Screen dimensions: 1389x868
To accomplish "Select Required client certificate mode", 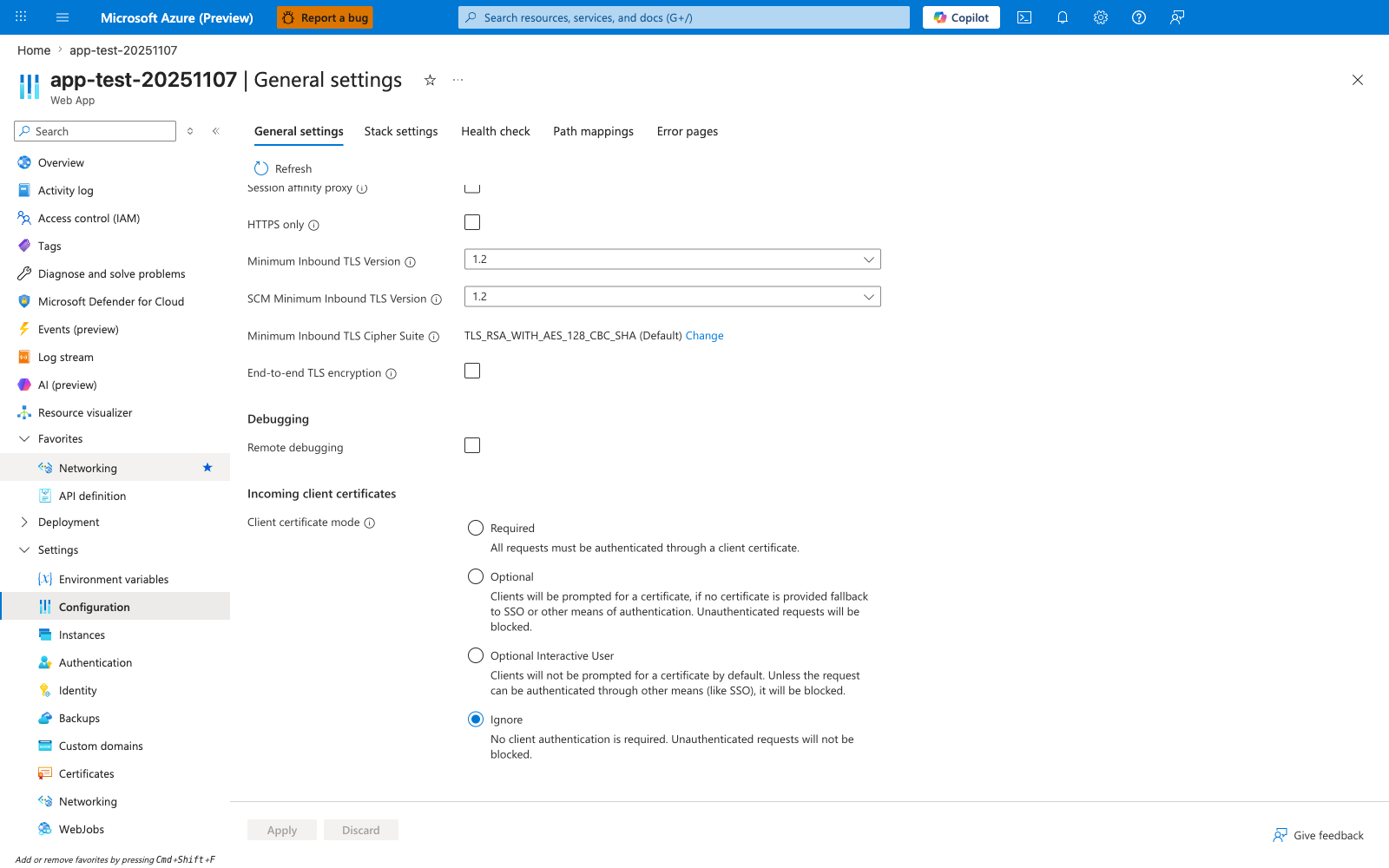I will click(476, 528).
